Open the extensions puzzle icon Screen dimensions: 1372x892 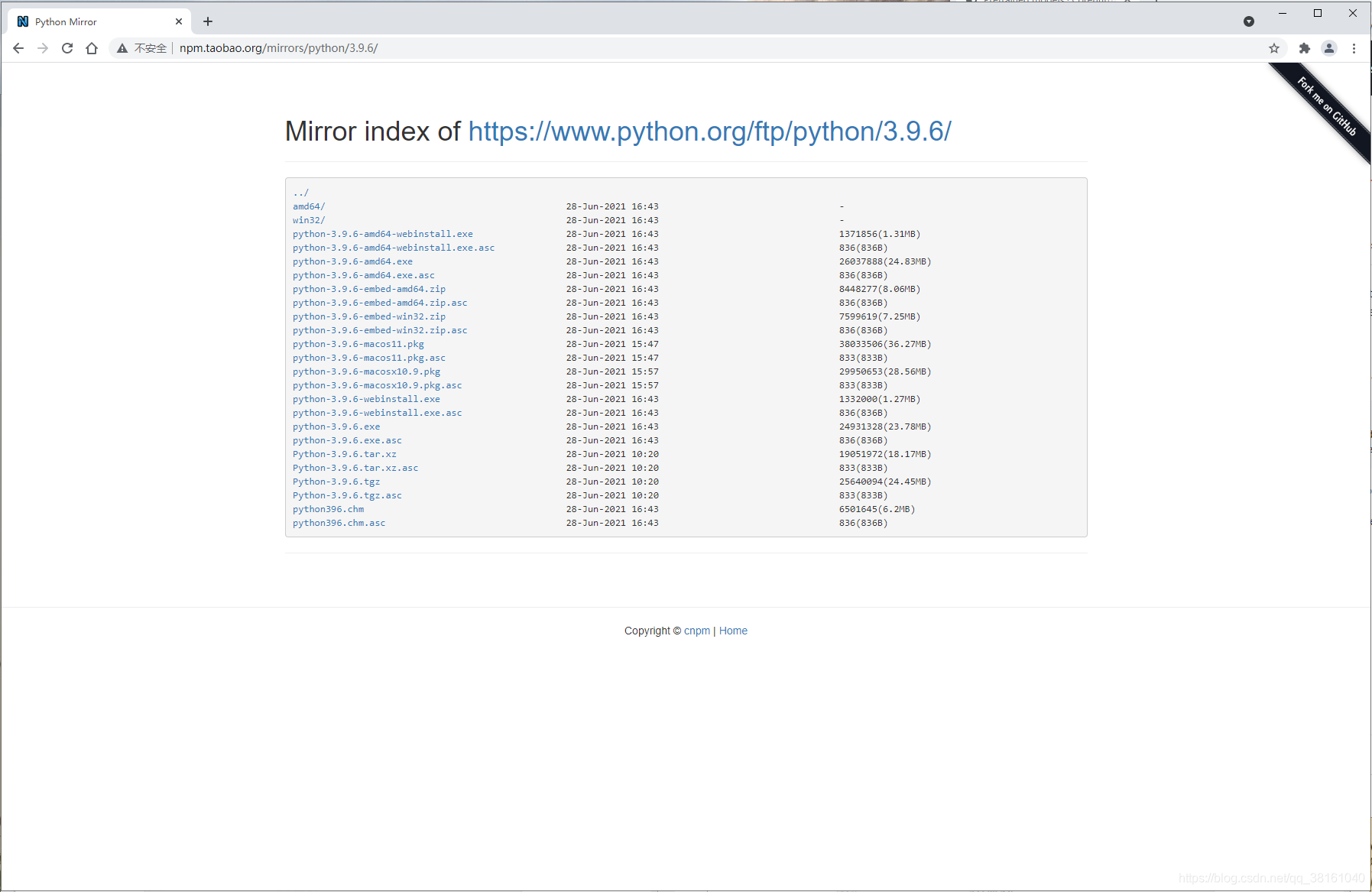[x=1305, y=48]
